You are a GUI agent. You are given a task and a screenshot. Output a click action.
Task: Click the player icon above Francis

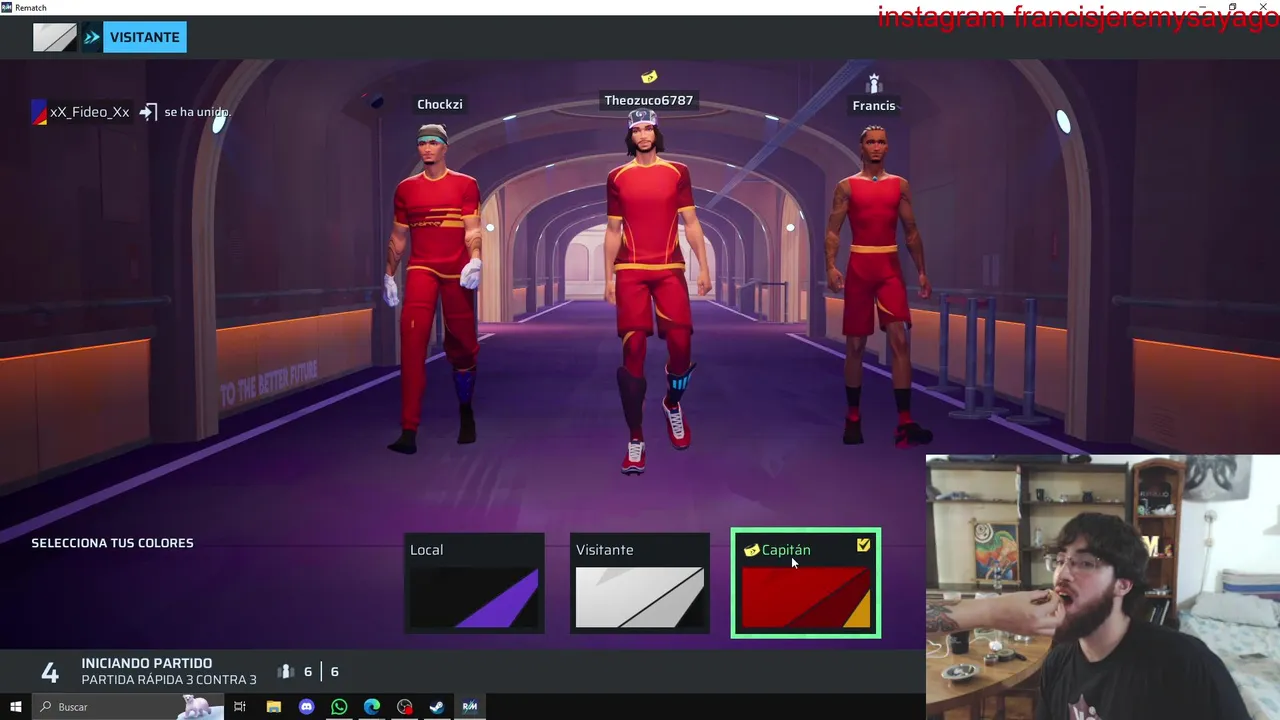pos(874,83)
